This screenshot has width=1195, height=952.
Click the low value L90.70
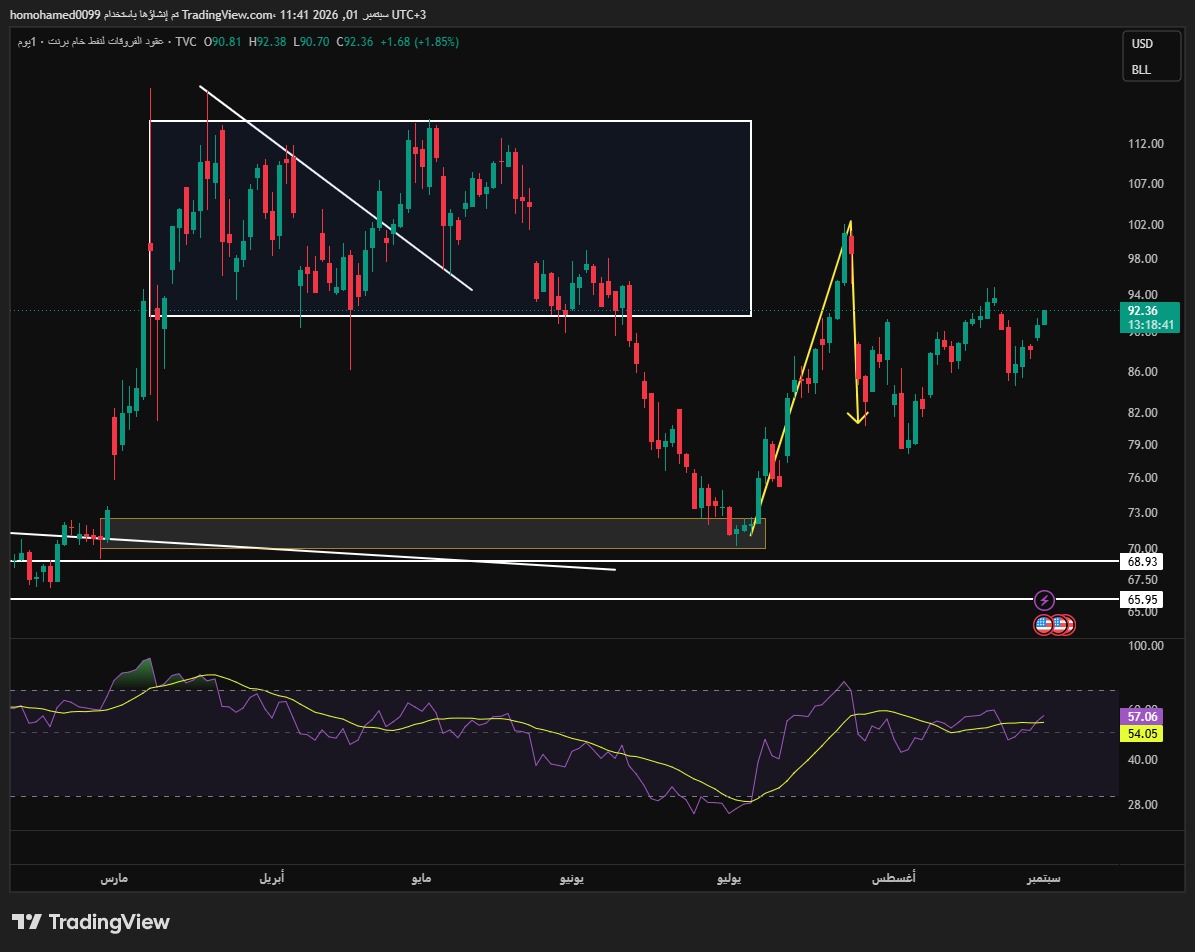pyautogui.click(x=312, y=42)
